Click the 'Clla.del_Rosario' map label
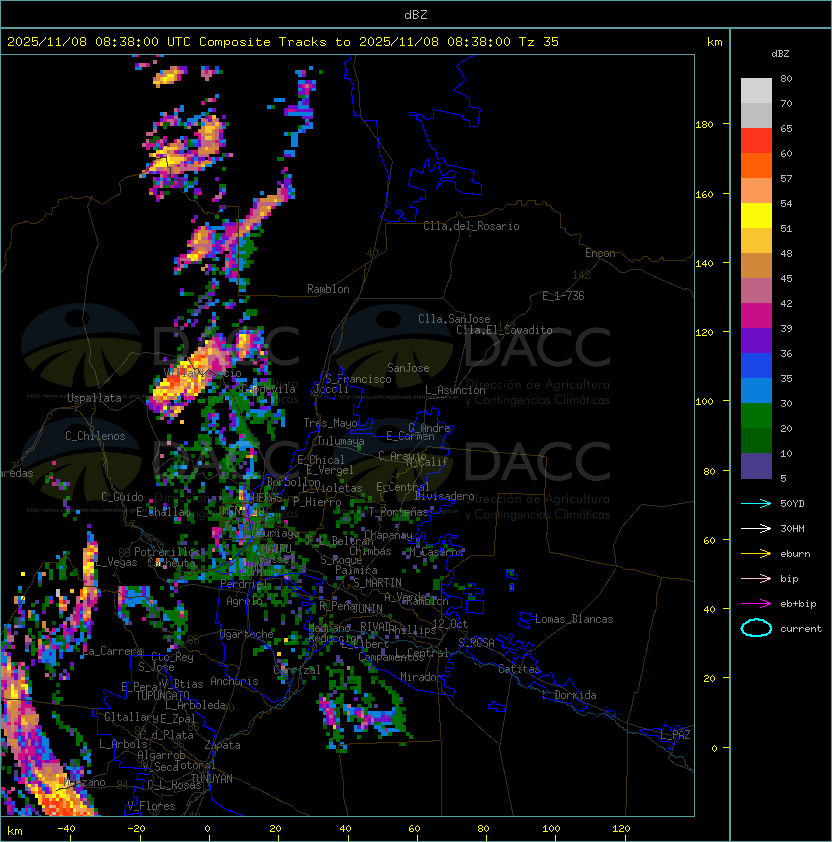Viewport: 832px width, 842px height. pyautogui.click(x=471, y=226)
